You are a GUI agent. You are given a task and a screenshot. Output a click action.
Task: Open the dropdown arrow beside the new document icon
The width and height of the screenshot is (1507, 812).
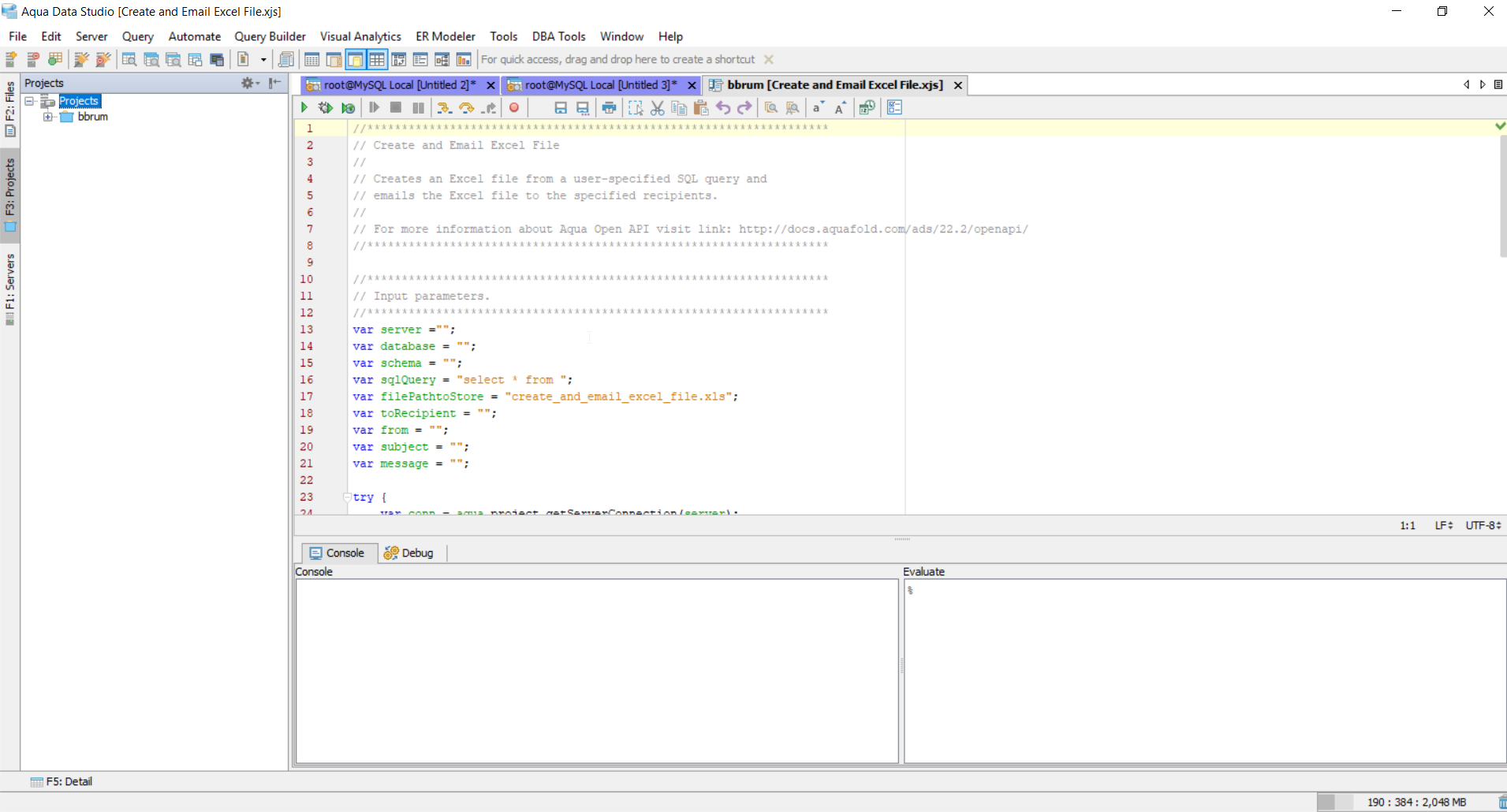coord(263,60)
